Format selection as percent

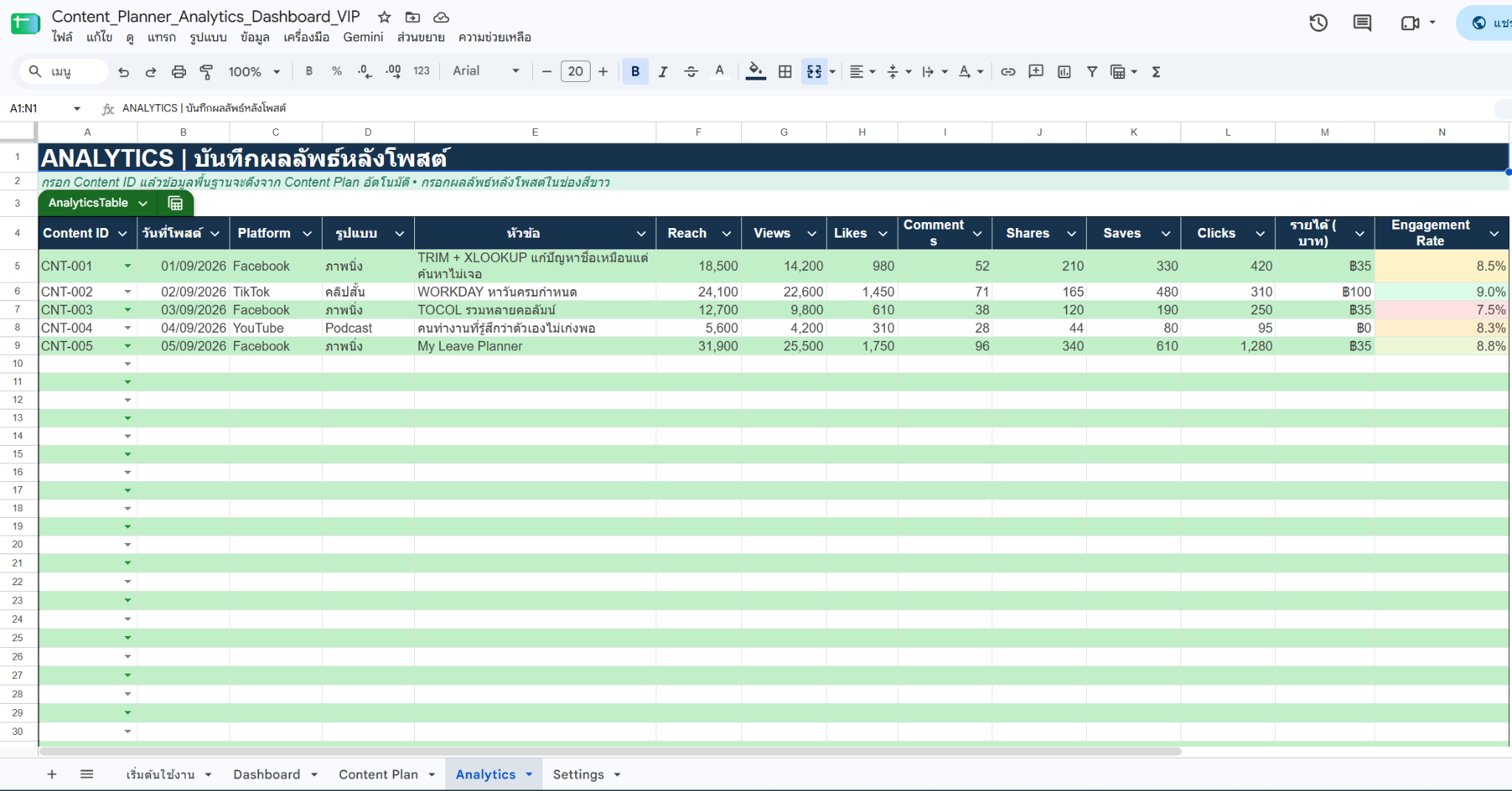[x=337, y=72]
